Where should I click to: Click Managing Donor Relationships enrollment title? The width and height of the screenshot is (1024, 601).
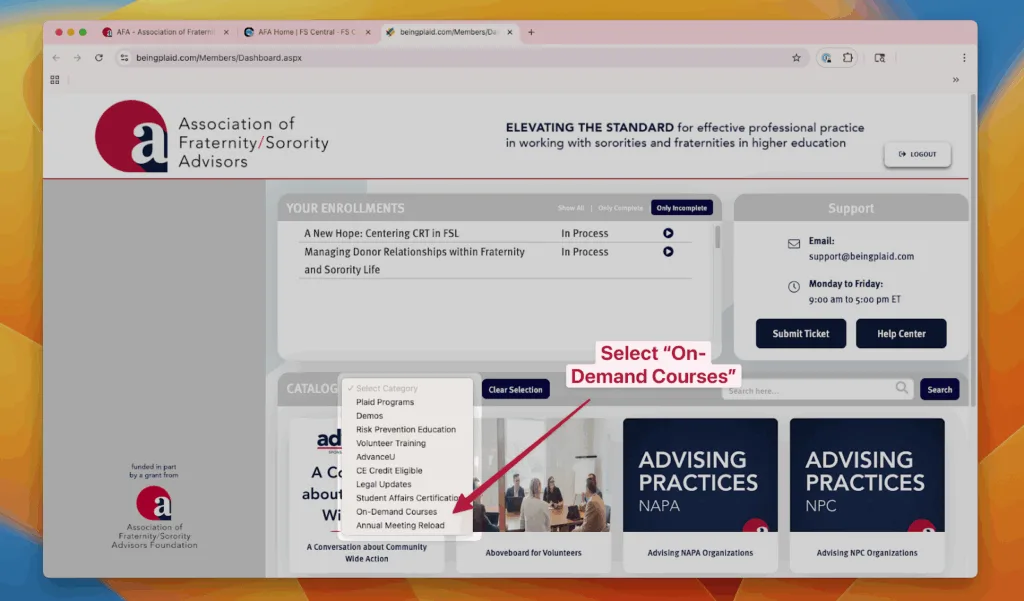click(414, 261)
